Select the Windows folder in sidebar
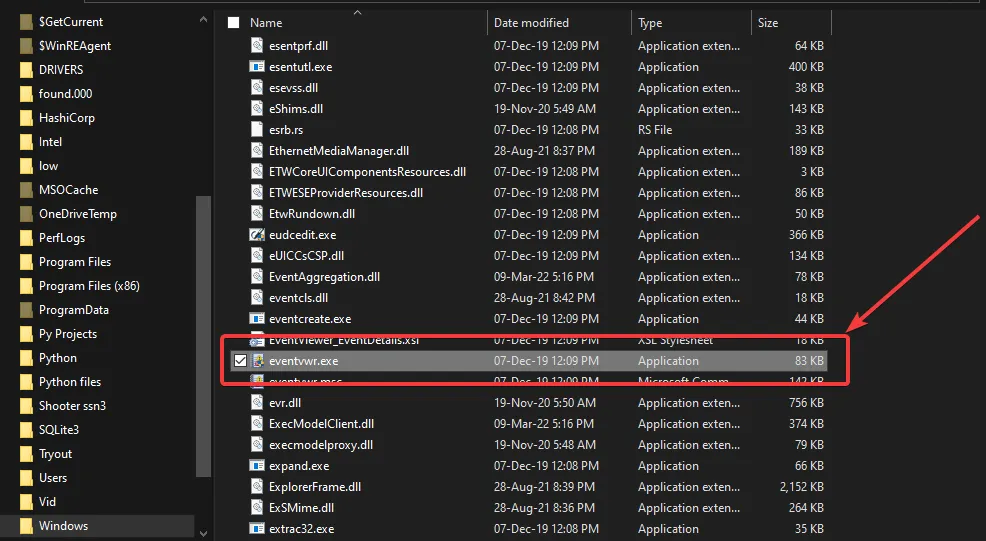986x541 pixels. tap(63, 526)
